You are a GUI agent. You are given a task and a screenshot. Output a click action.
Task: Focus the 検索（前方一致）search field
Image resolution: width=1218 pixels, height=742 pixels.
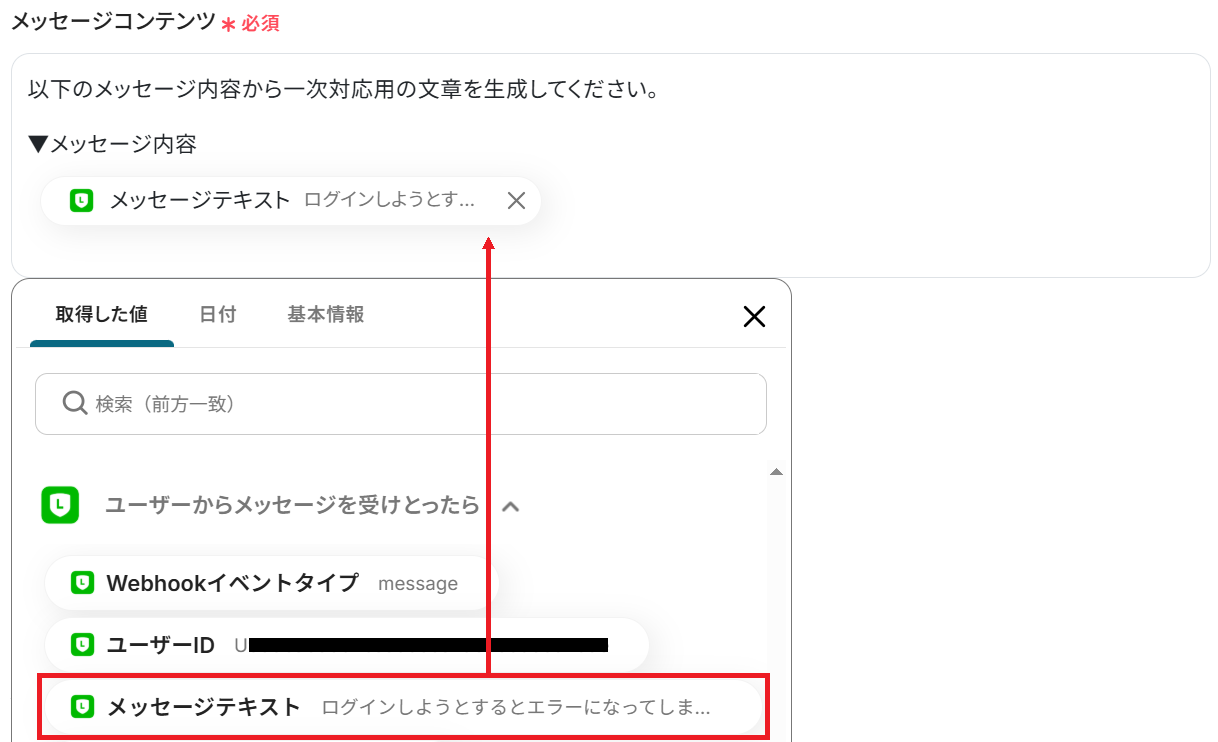(x=401, y=404)
